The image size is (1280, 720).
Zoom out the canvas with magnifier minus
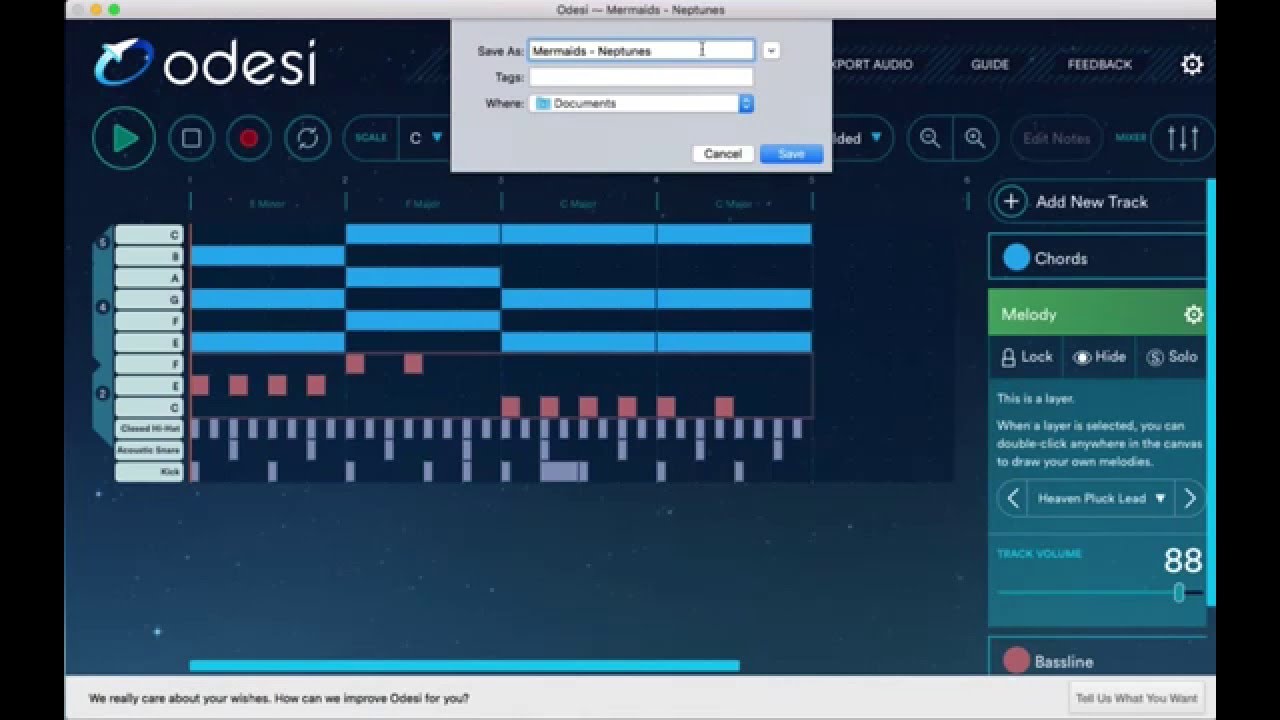click(930, 139)
